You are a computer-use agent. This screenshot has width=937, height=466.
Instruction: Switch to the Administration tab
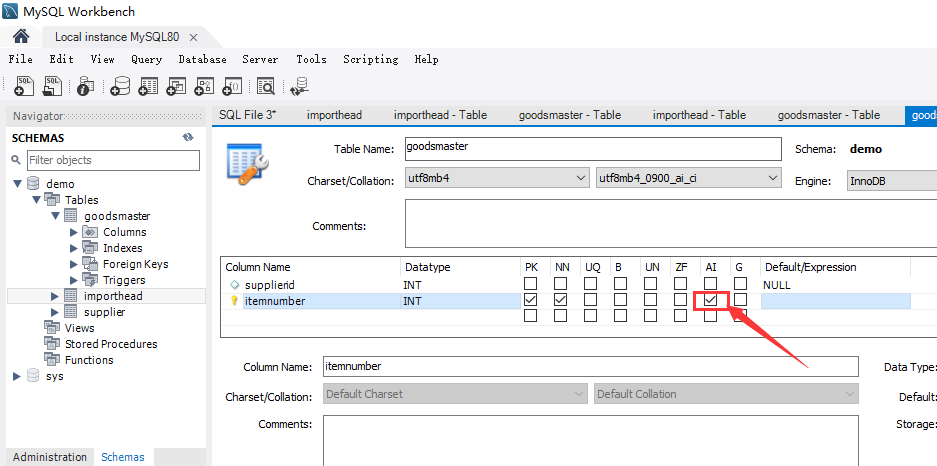[50, 457]
